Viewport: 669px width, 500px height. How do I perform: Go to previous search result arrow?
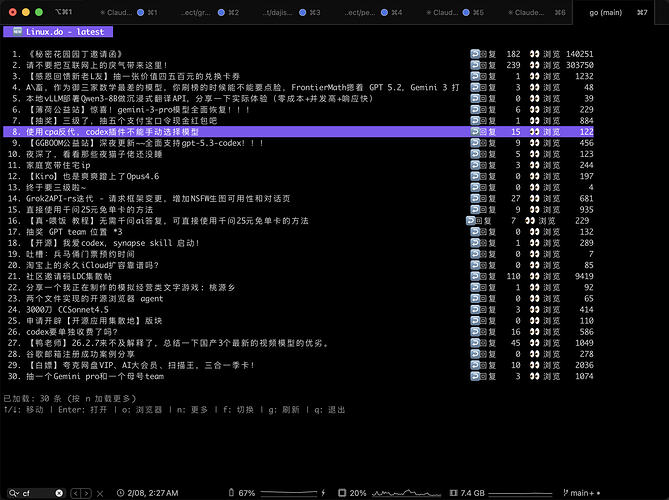click(76, 493)
